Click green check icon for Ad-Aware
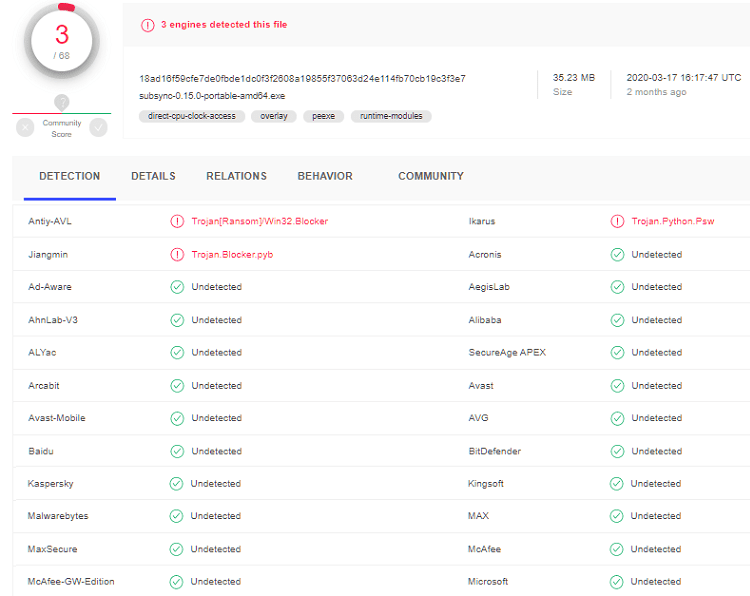Screen dimensions: 750x596 (x=177, y=287)
